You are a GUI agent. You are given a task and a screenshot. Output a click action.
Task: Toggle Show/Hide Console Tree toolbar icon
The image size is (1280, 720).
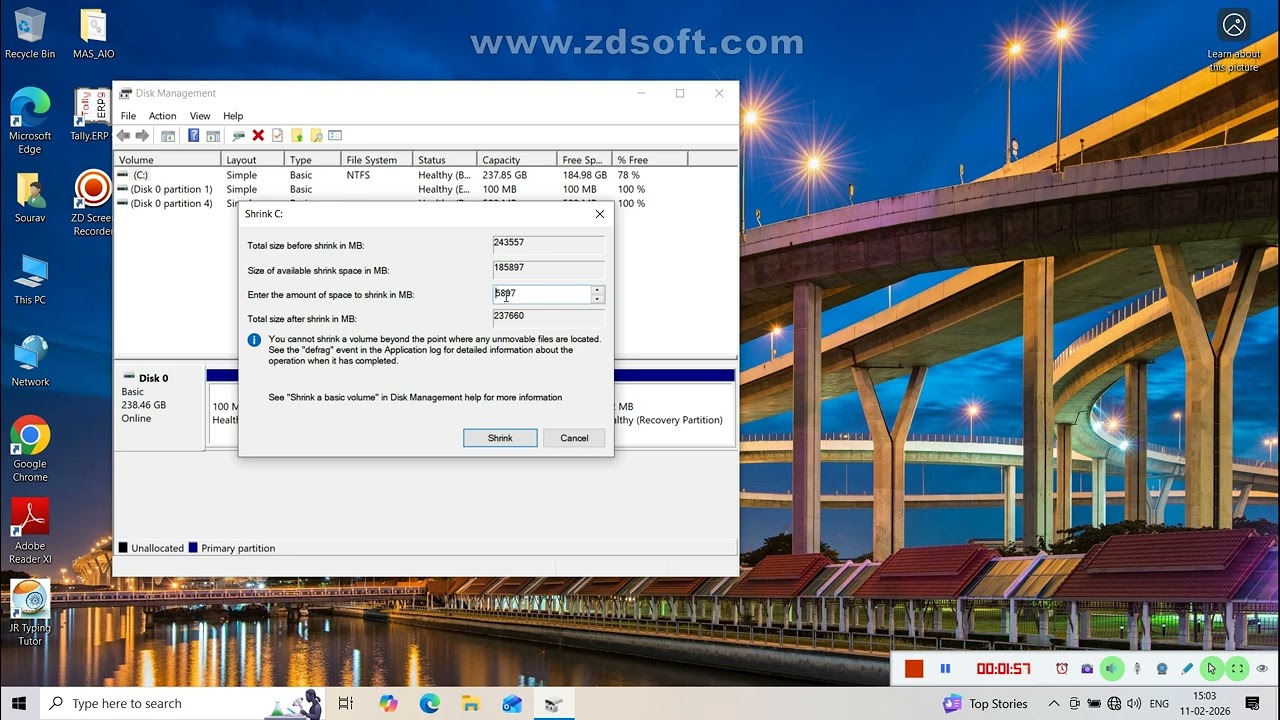pyautogui.click(x=168, y=135)
